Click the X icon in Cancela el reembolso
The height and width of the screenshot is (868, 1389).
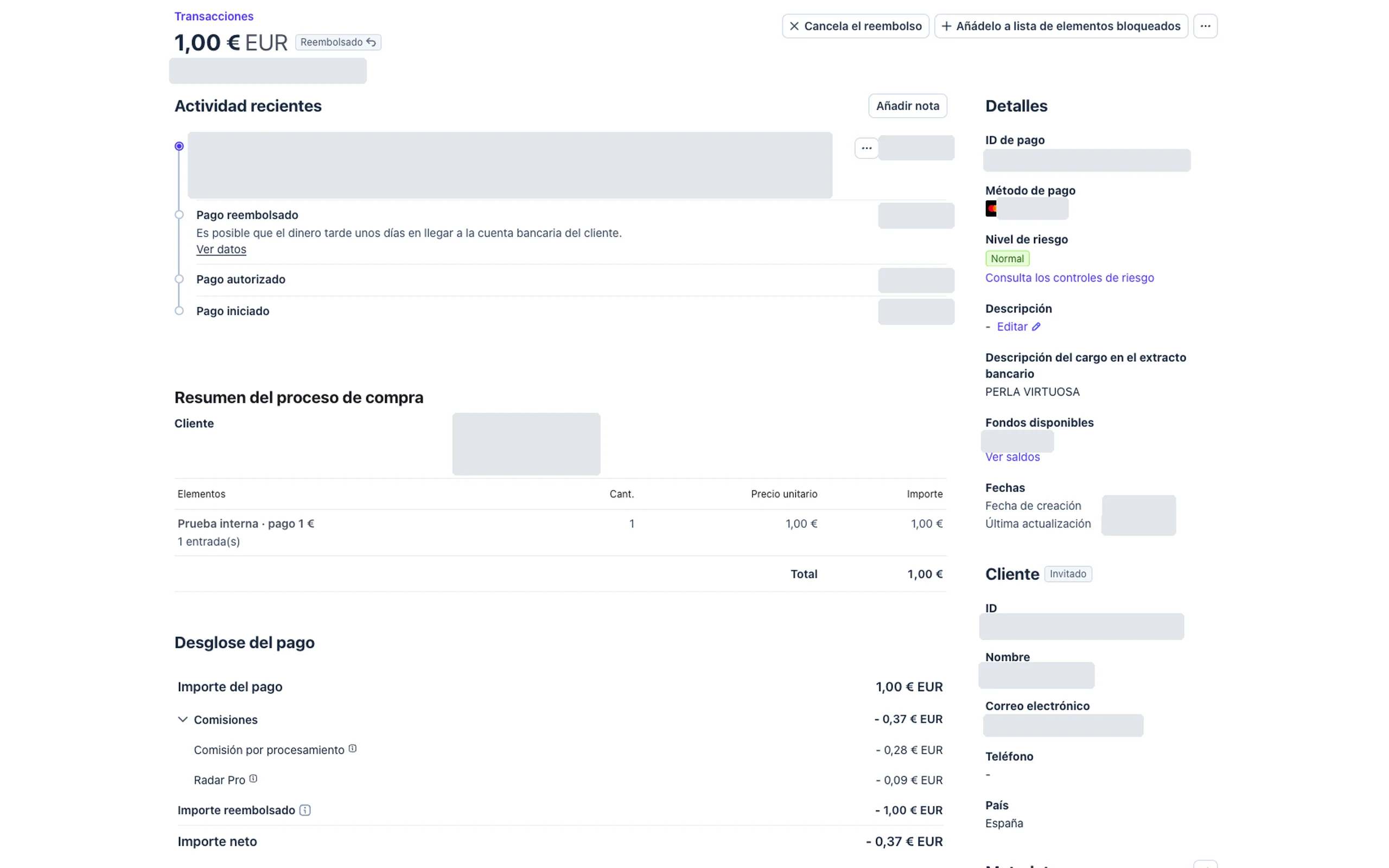[794, 26]
